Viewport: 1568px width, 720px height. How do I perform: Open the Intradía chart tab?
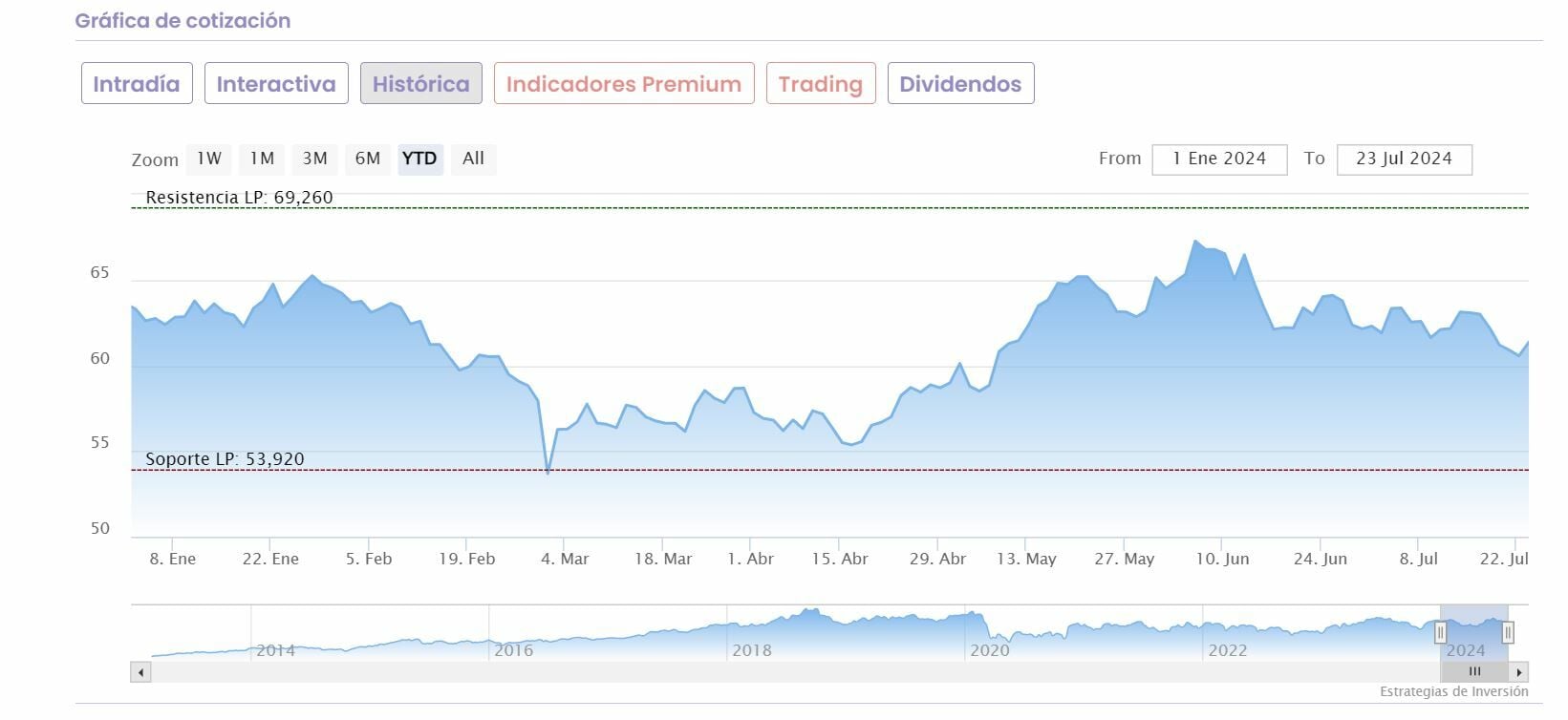pos(137,84)
